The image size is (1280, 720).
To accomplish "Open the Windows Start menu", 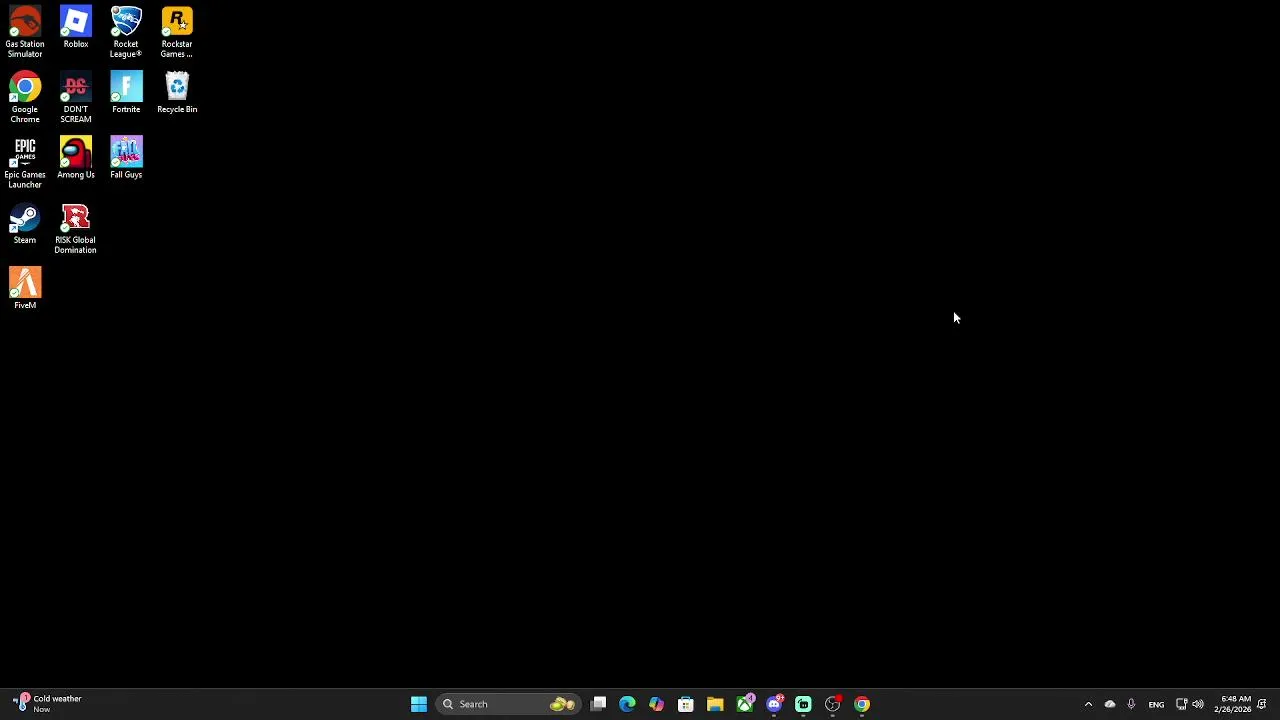I will (419, 704).
